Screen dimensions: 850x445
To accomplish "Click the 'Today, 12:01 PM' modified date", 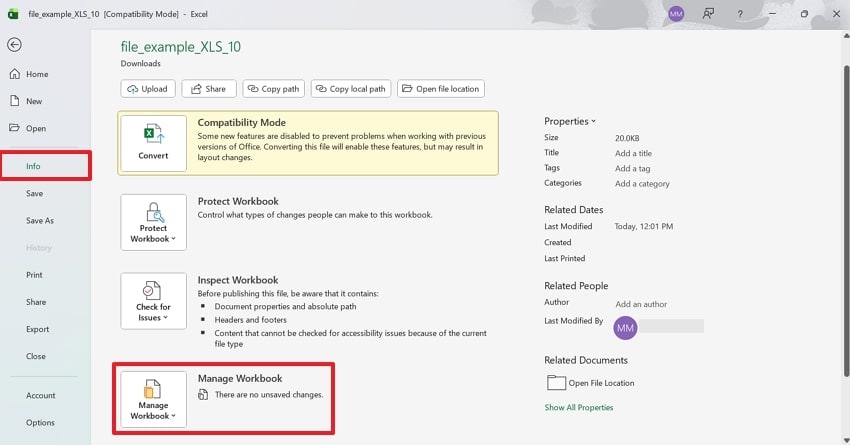I will (x=643, y=227).
